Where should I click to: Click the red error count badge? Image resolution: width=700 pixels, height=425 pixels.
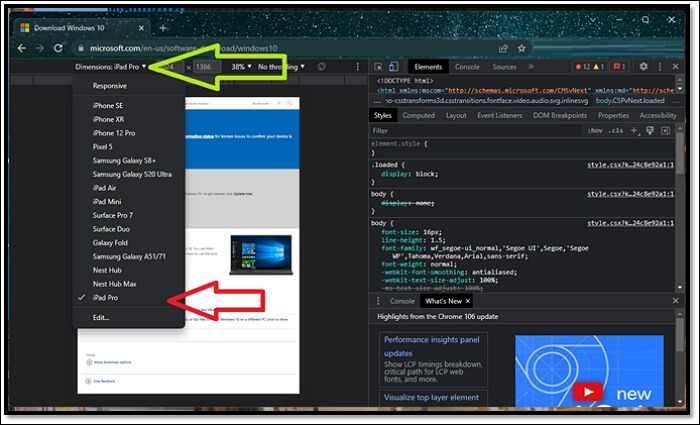click(x=583, y=67)
